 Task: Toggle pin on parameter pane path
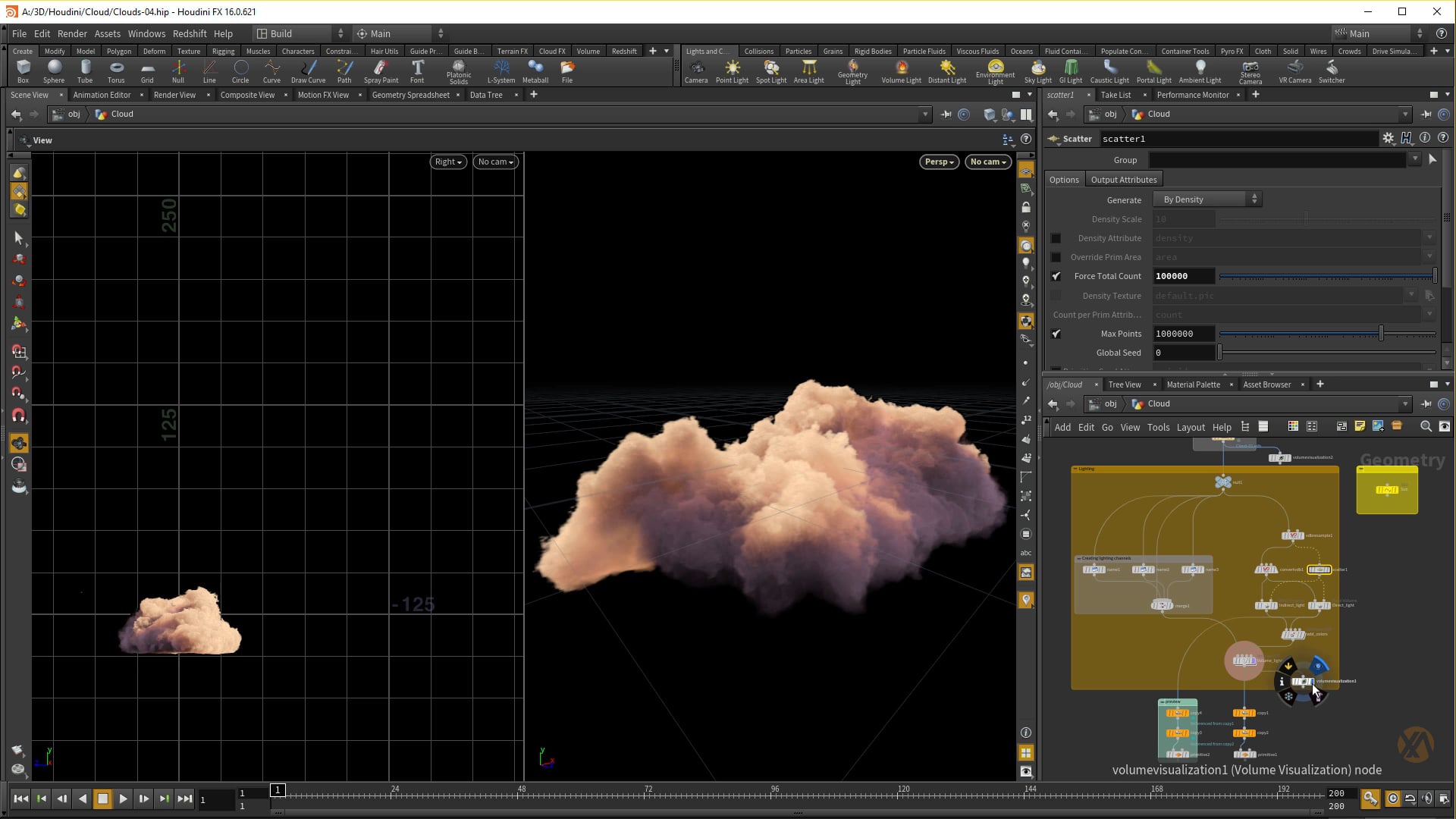pos(1426,115)
